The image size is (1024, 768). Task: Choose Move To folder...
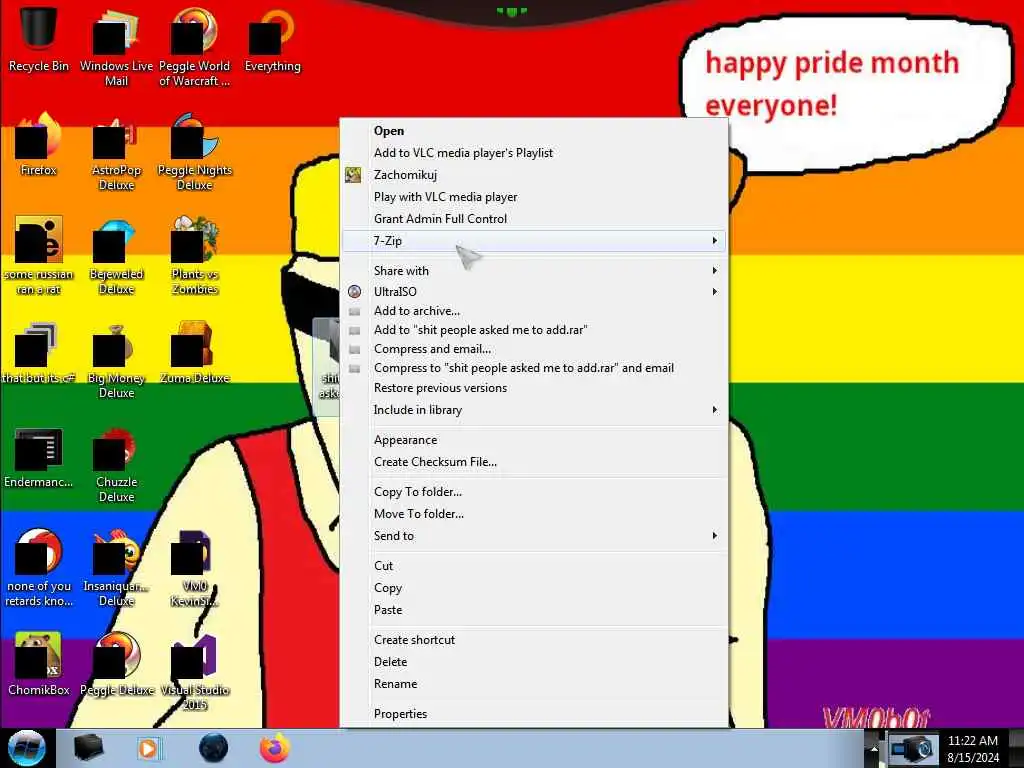click(534, 514)
